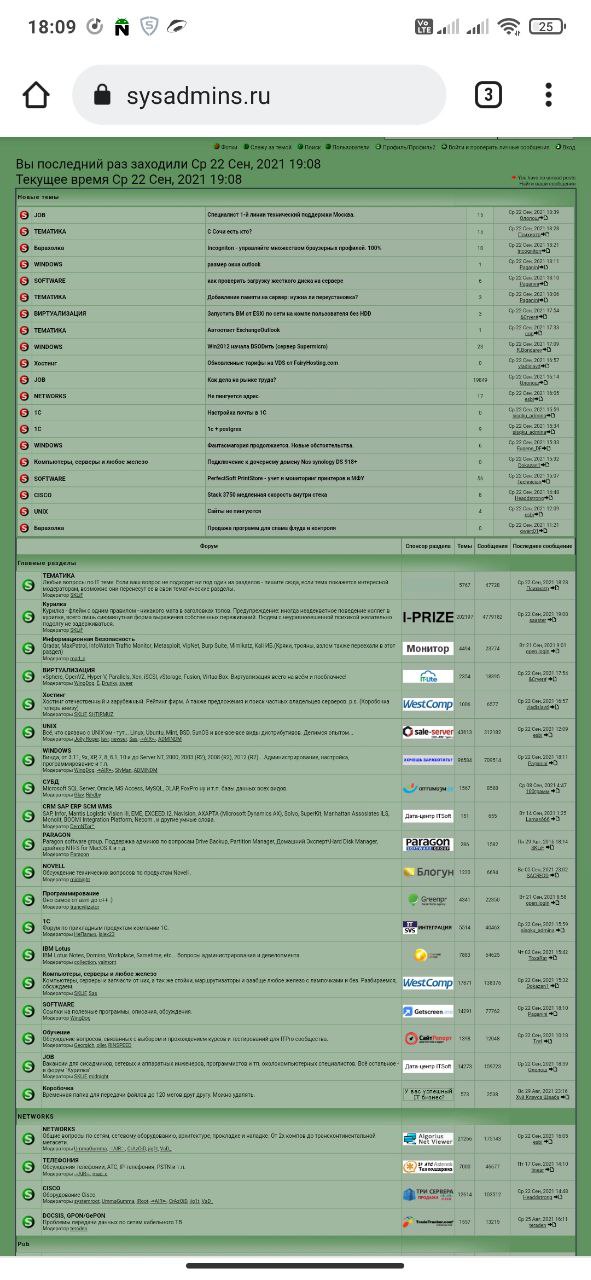Click red icon beside 'Настройка почты в 1С'
The image size is (591, 1280).
coord(24,412)
